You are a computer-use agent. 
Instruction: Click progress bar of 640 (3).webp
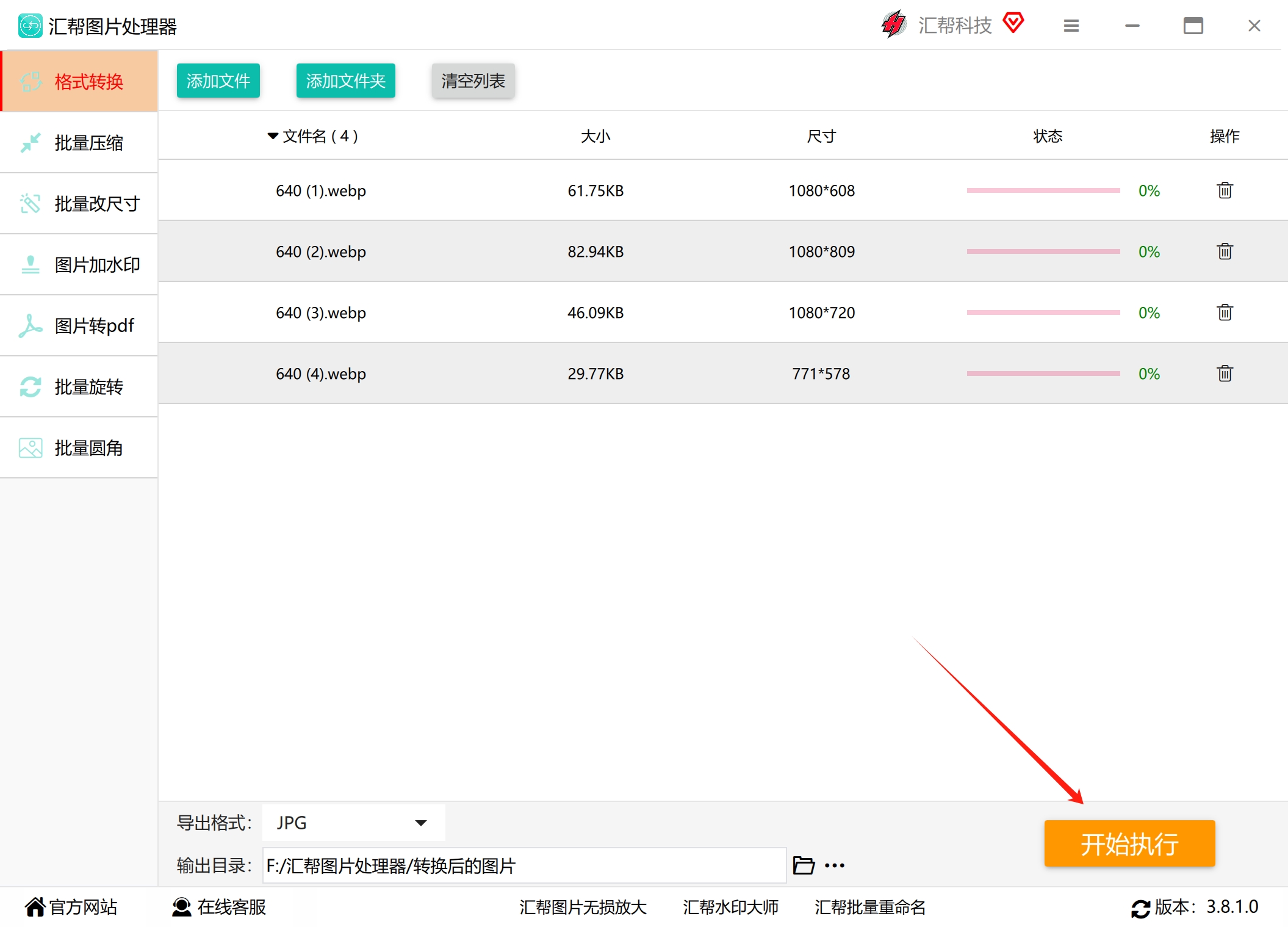click(1043, 312)
